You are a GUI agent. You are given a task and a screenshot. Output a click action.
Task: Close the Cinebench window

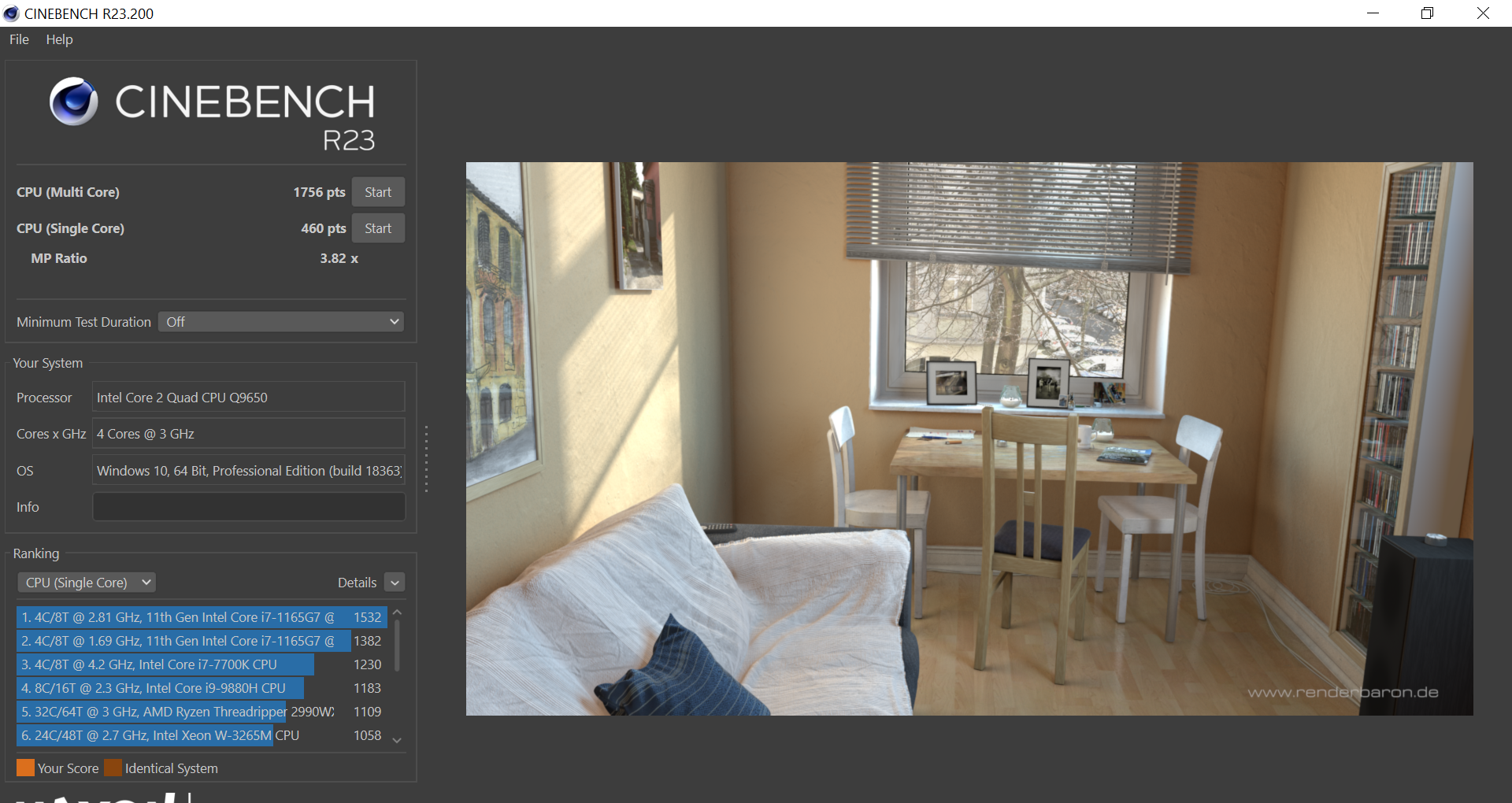click(x=1483, y=13)
